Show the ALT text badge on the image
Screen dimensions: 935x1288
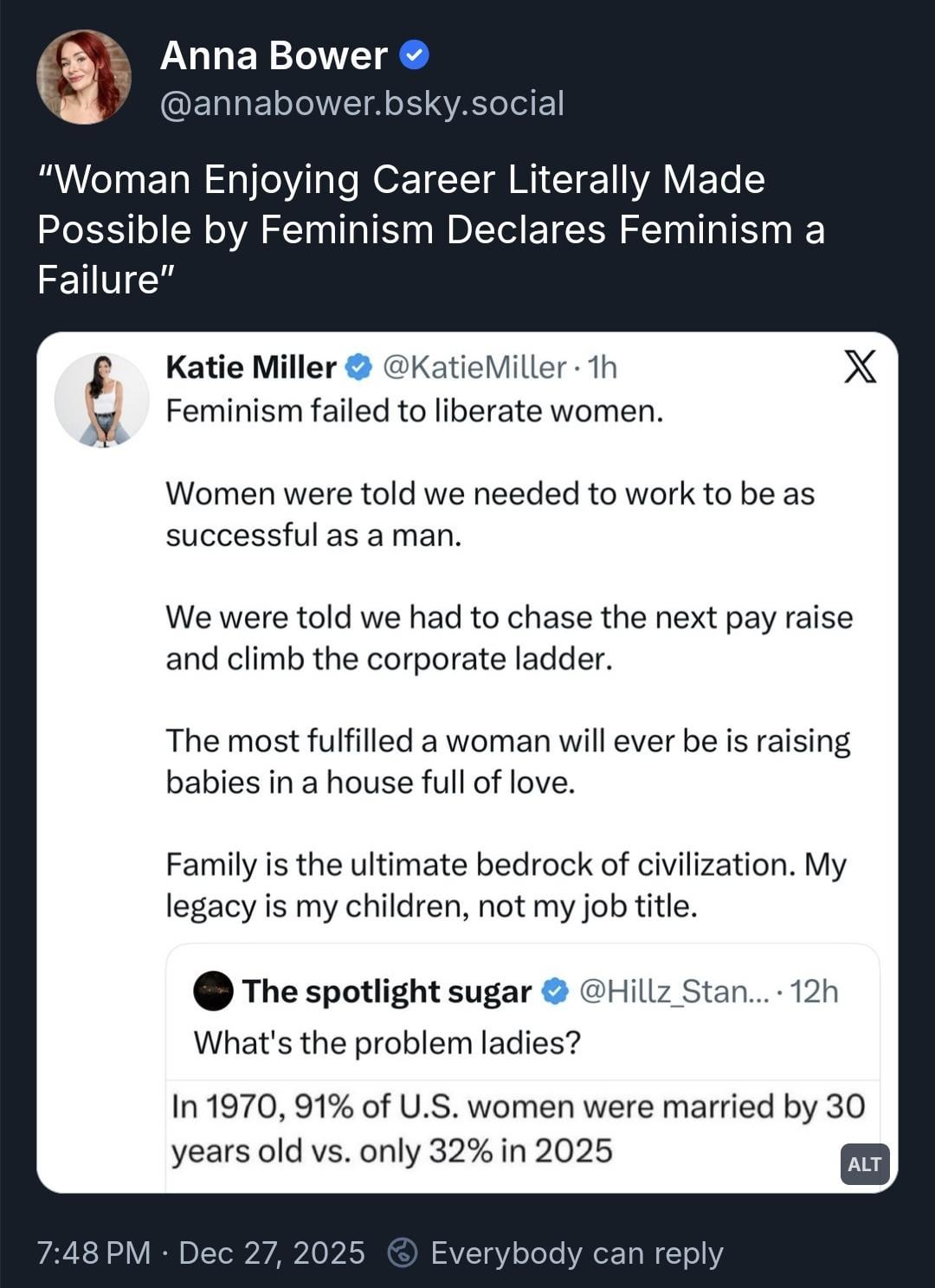(x=864, y=1164)
